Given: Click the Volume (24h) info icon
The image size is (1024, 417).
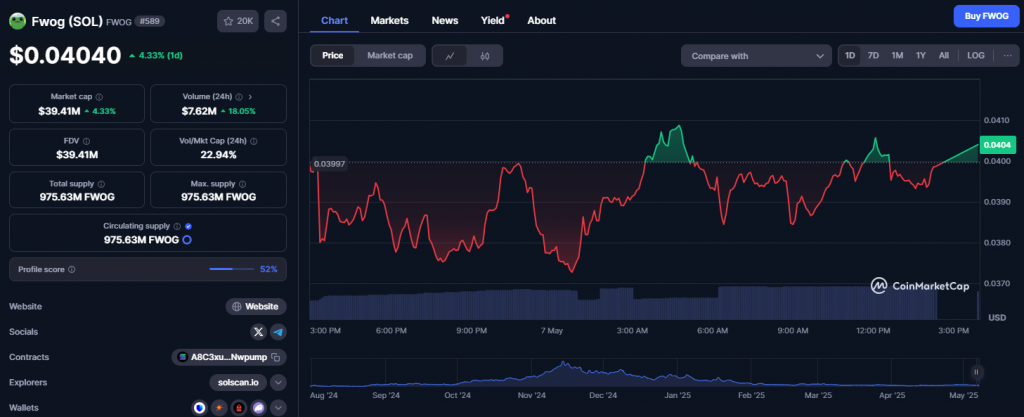Looking at the screenshot, I should click(239, 97).
